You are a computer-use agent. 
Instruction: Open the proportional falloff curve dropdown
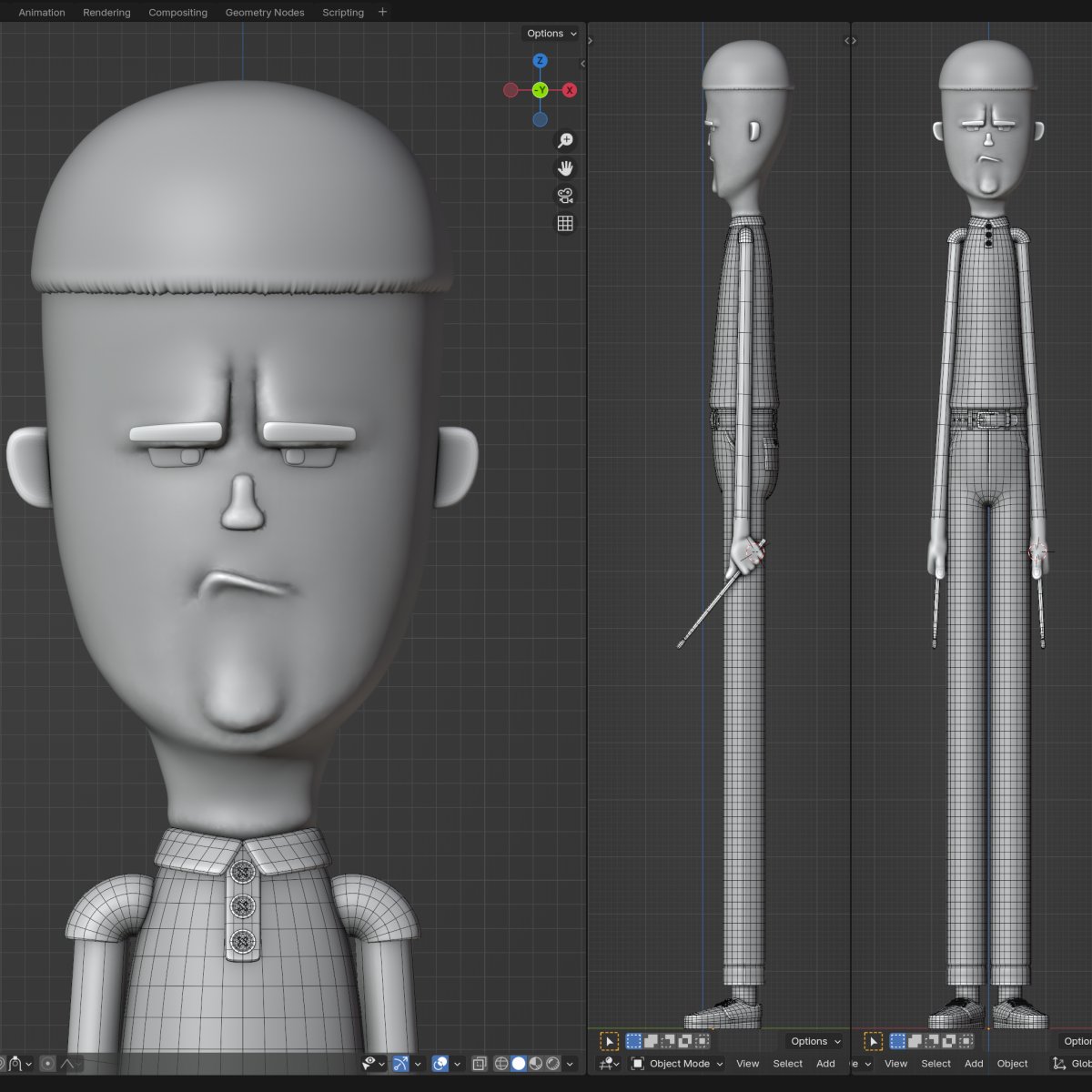[x=71, y=1064]
